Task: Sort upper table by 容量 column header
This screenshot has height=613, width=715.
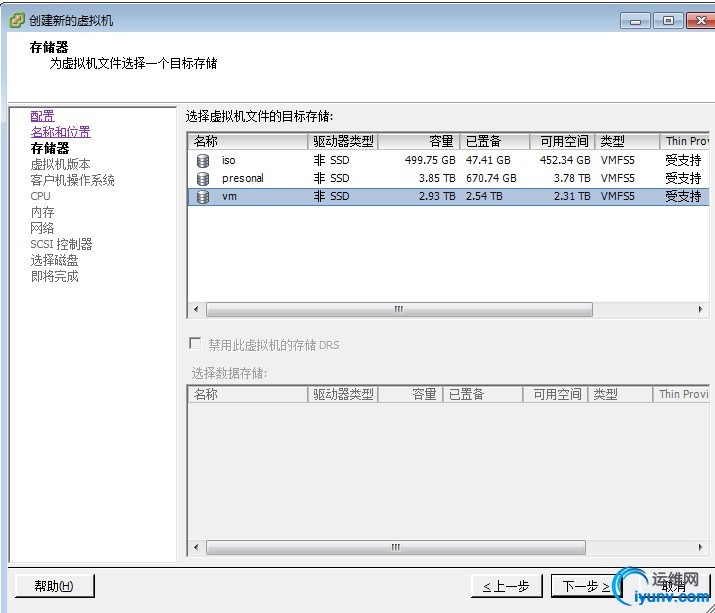Action: point(419,141)
